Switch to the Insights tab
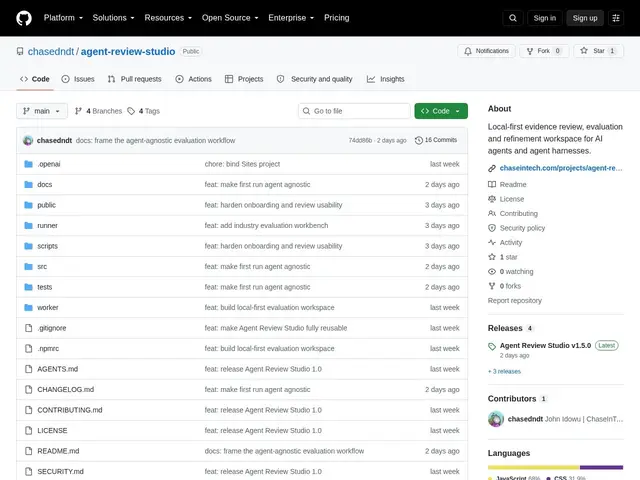The width and height of the screenshot is (640, 480). coord(385,79)
